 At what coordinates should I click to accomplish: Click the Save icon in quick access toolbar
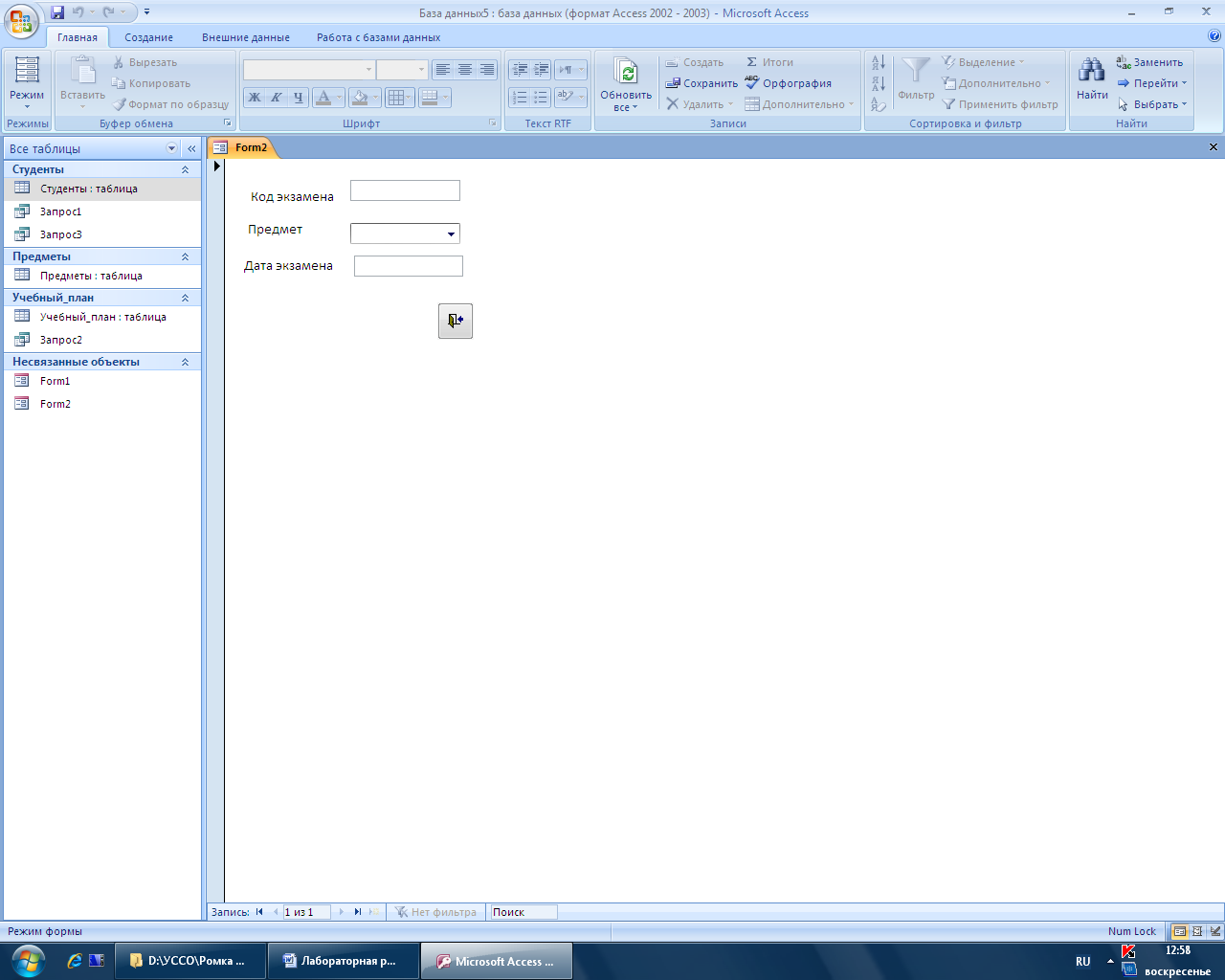[x=57, y=12]
